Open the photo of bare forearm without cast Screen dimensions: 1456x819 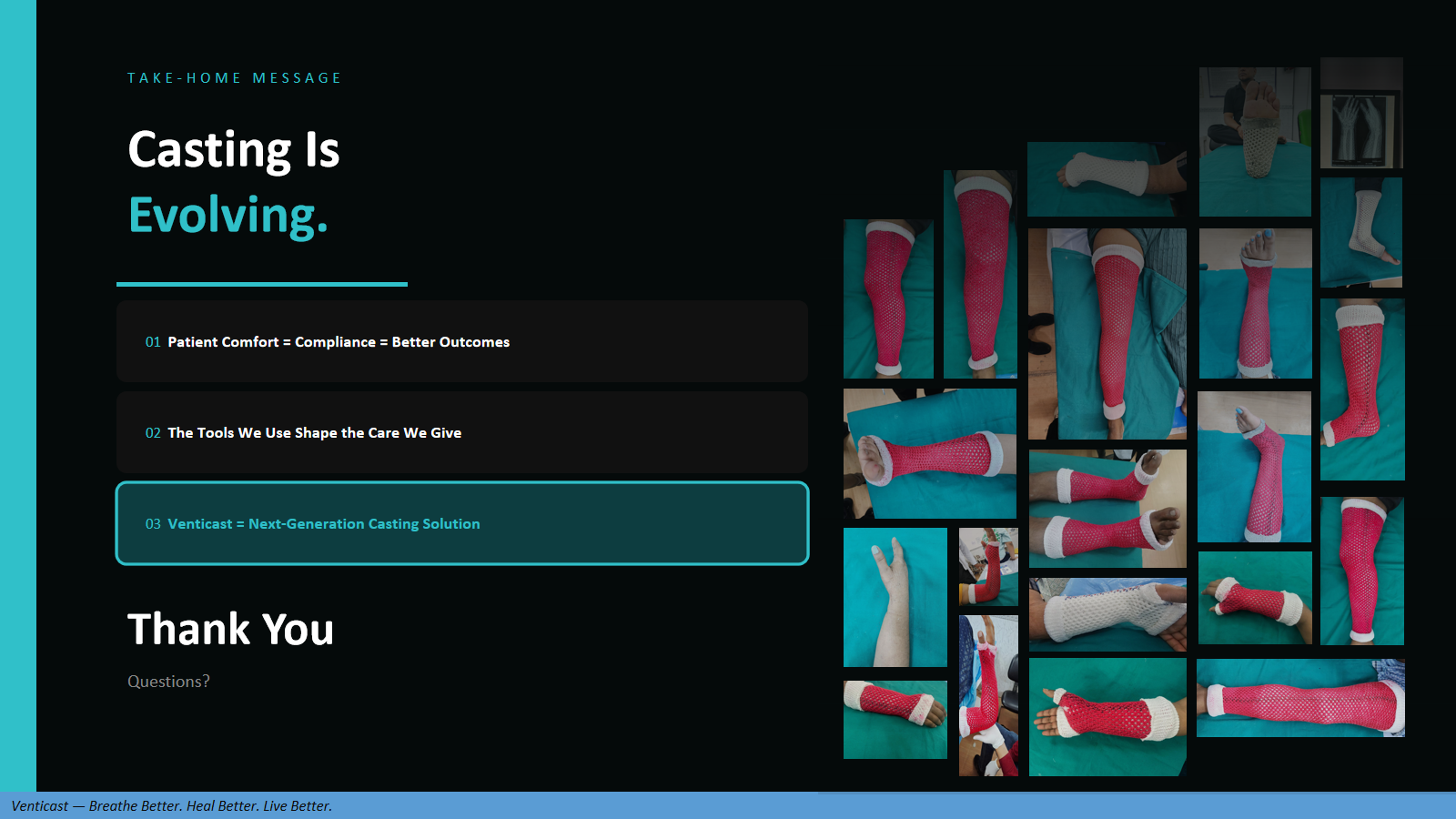click(895, 598)
